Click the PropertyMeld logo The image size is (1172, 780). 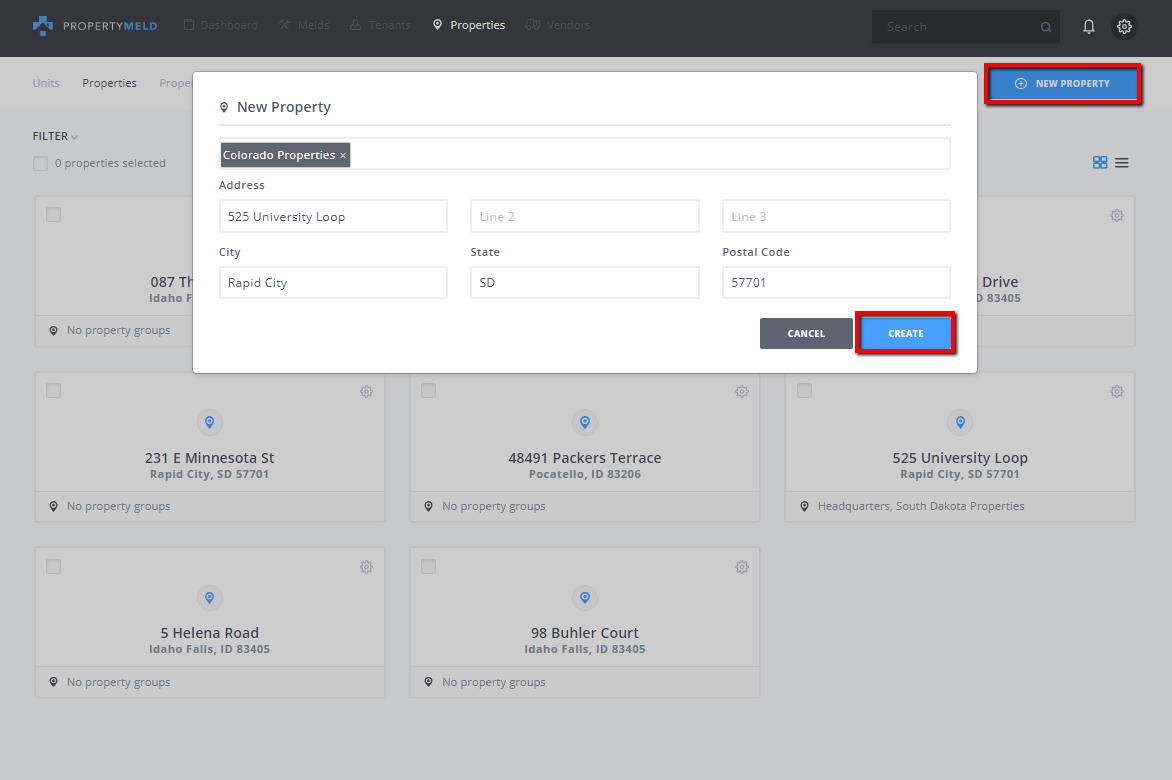(95, 26)
